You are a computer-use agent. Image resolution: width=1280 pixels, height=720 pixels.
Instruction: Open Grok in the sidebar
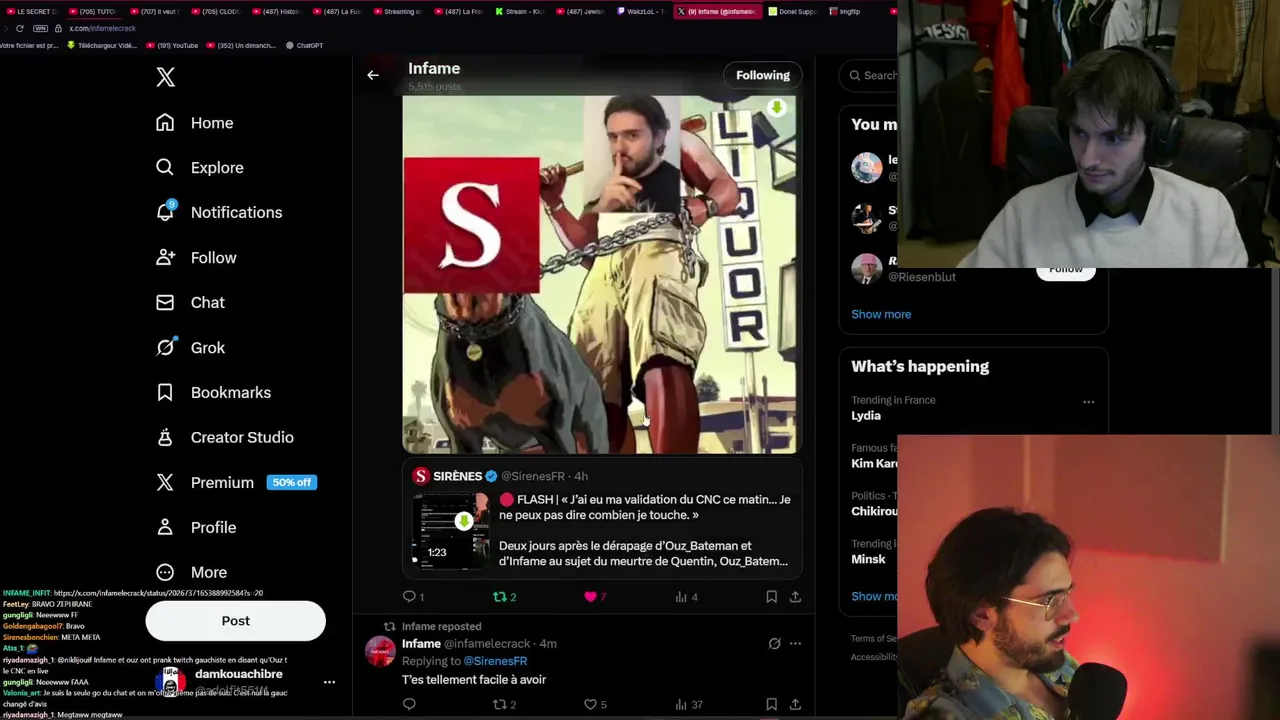pyautogui.click(x=190, y=348)
